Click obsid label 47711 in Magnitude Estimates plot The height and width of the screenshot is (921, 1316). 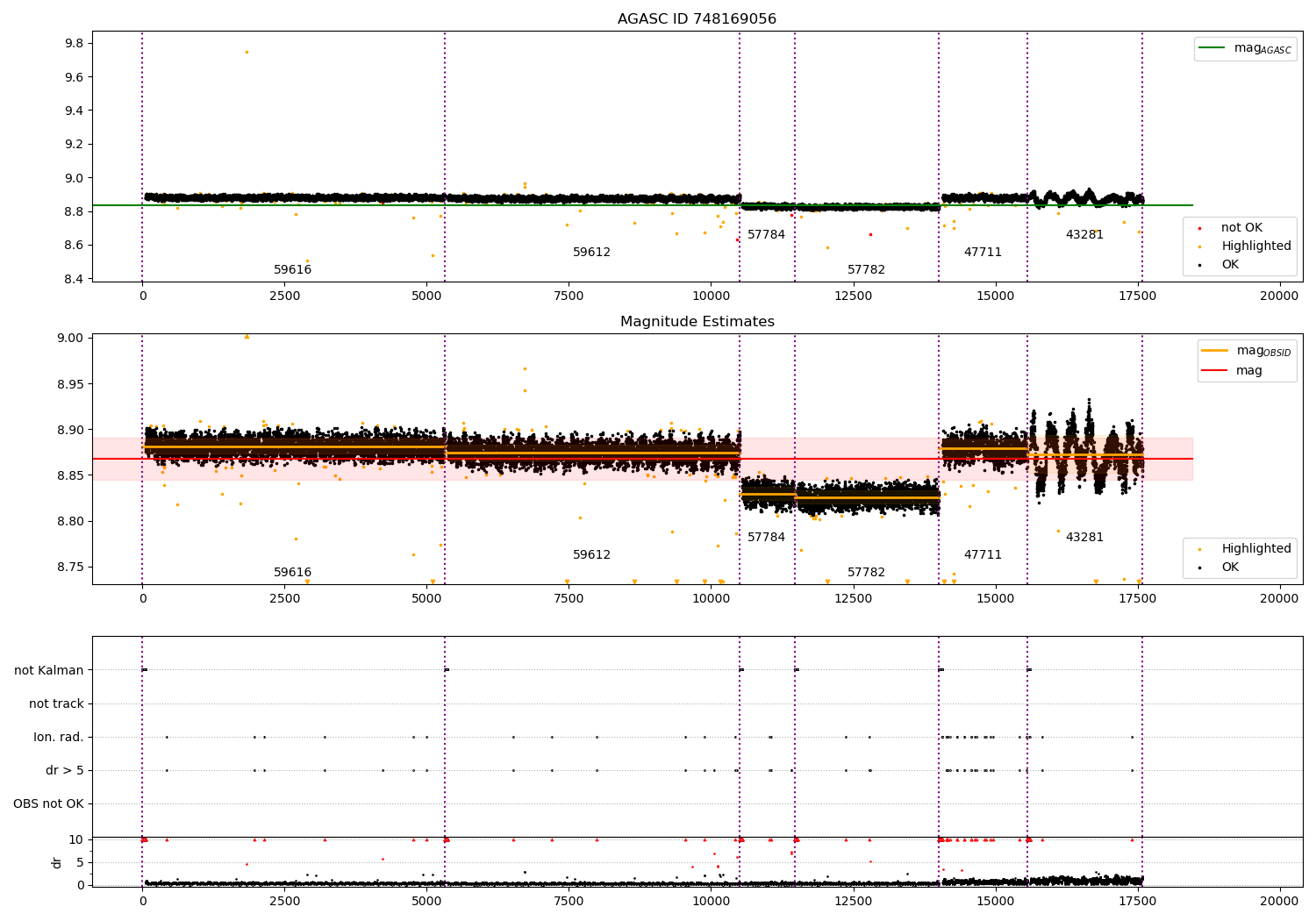983,555
